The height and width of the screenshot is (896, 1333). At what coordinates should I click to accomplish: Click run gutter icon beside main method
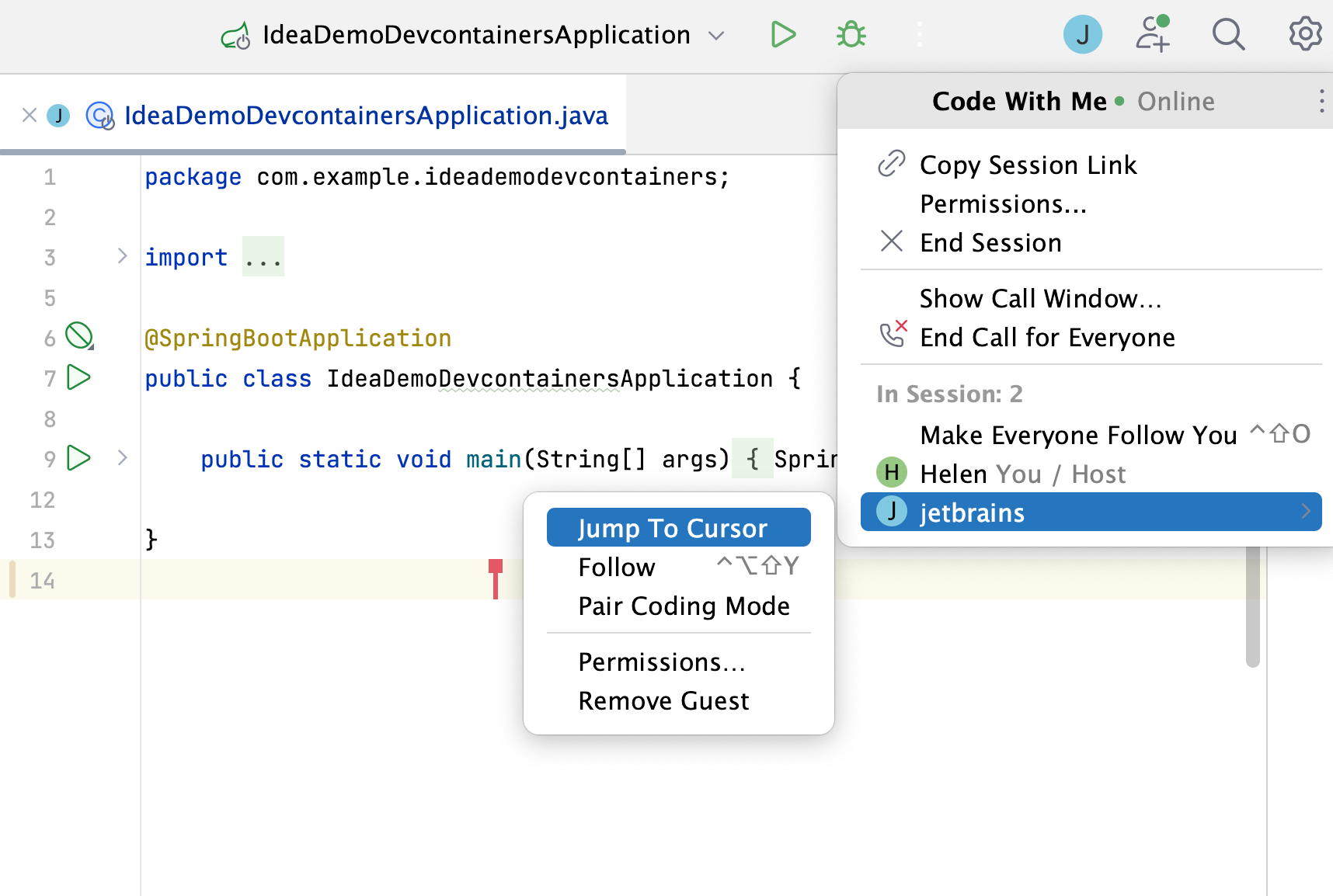coord(79,458)
